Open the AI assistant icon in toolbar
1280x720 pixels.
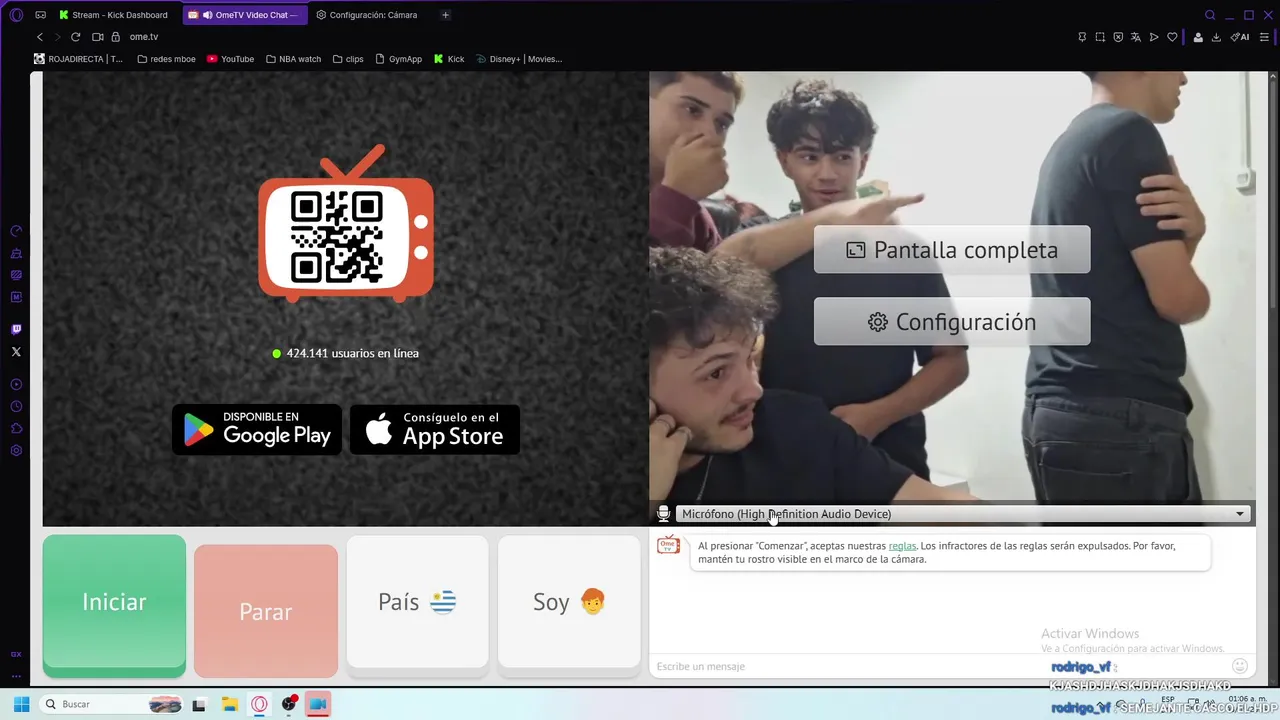pyautogui.click(x=1240, y=37)
